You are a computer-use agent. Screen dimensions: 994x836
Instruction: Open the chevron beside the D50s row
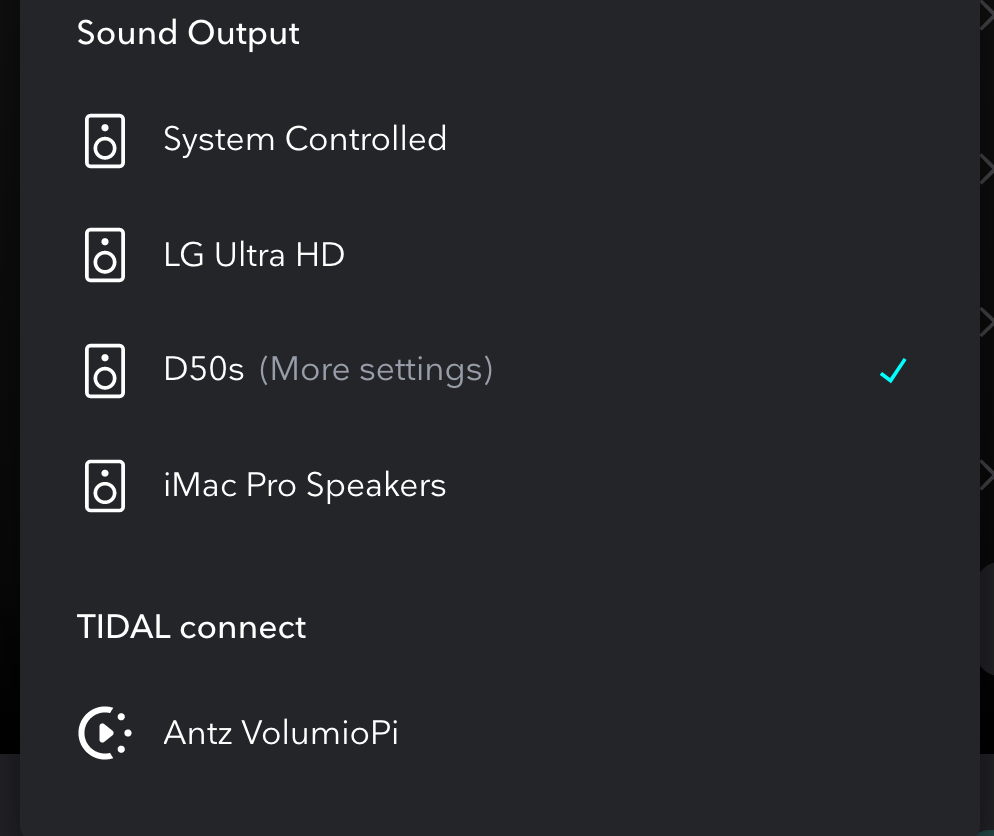(988, 321)
